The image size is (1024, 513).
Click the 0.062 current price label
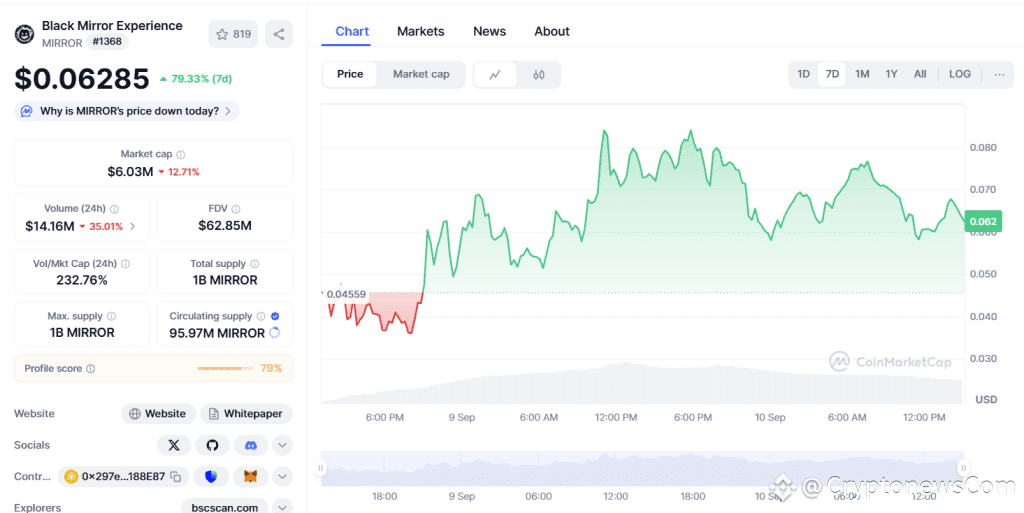tap(983, 222)
